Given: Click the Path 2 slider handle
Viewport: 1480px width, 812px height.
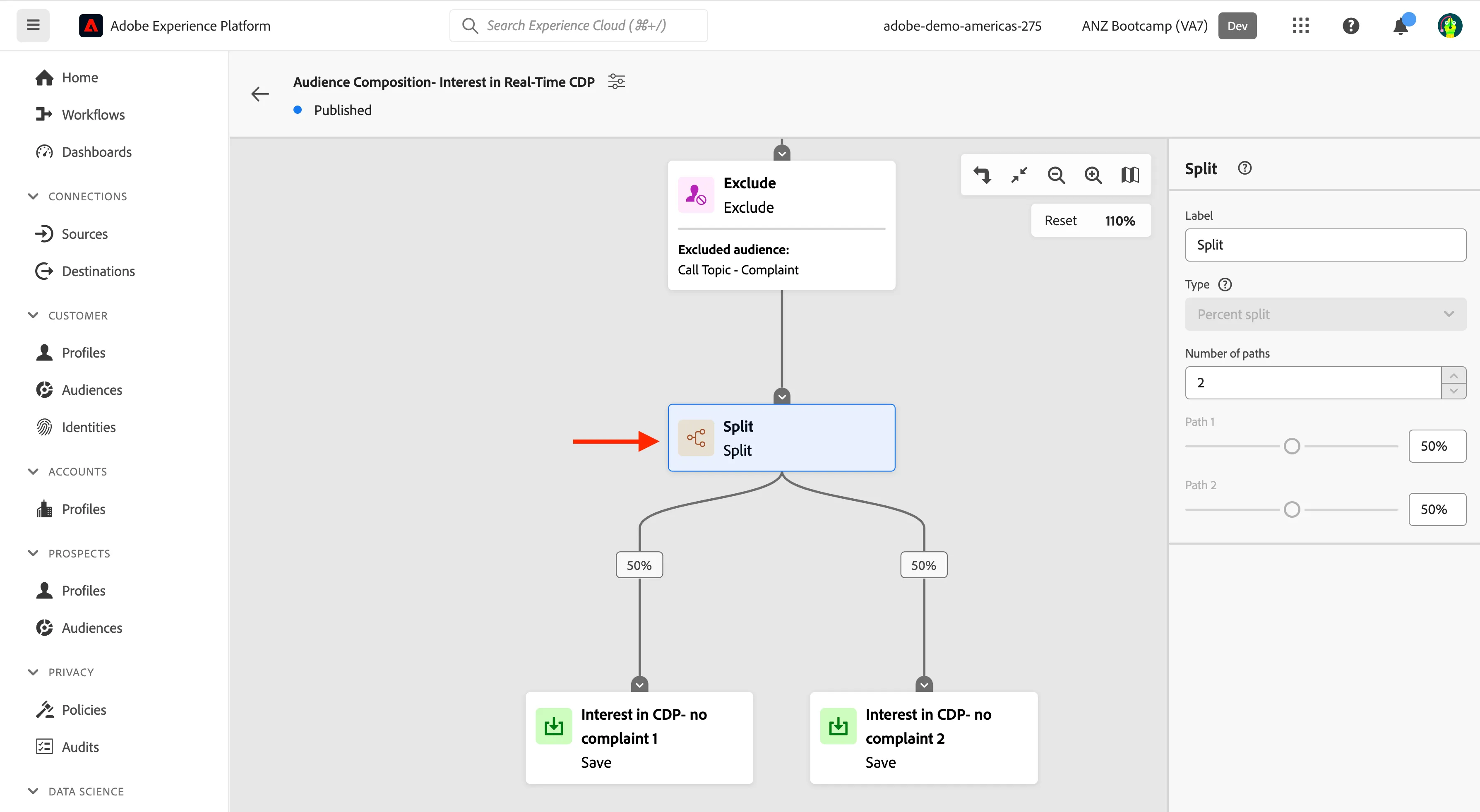Looking at the screenshot, I should point(1292,509).
